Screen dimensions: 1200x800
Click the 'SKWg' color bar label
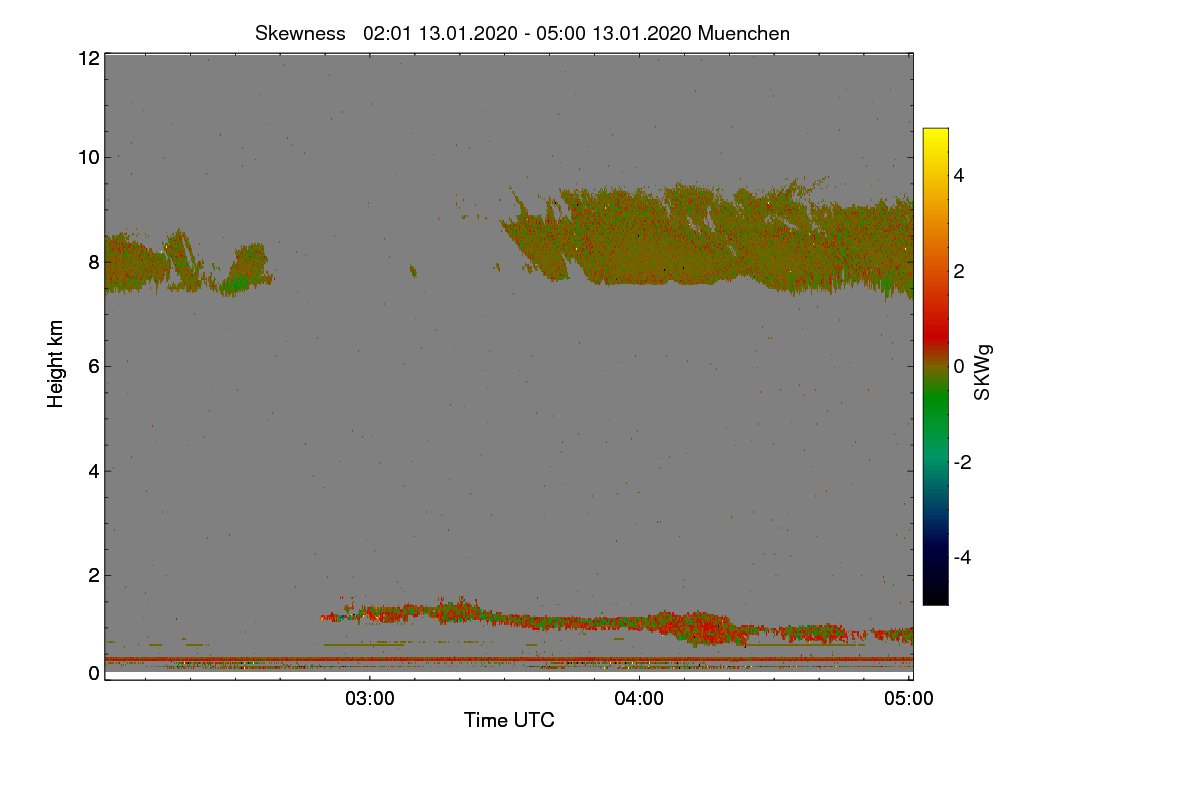coord(983,375)
